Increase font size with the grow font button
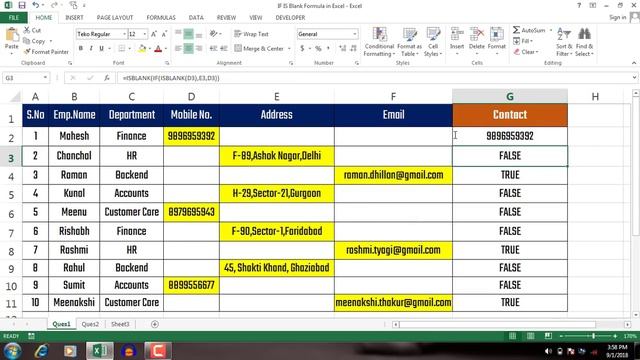The height and width of the screenshot is (360, 640). point(154,34)
